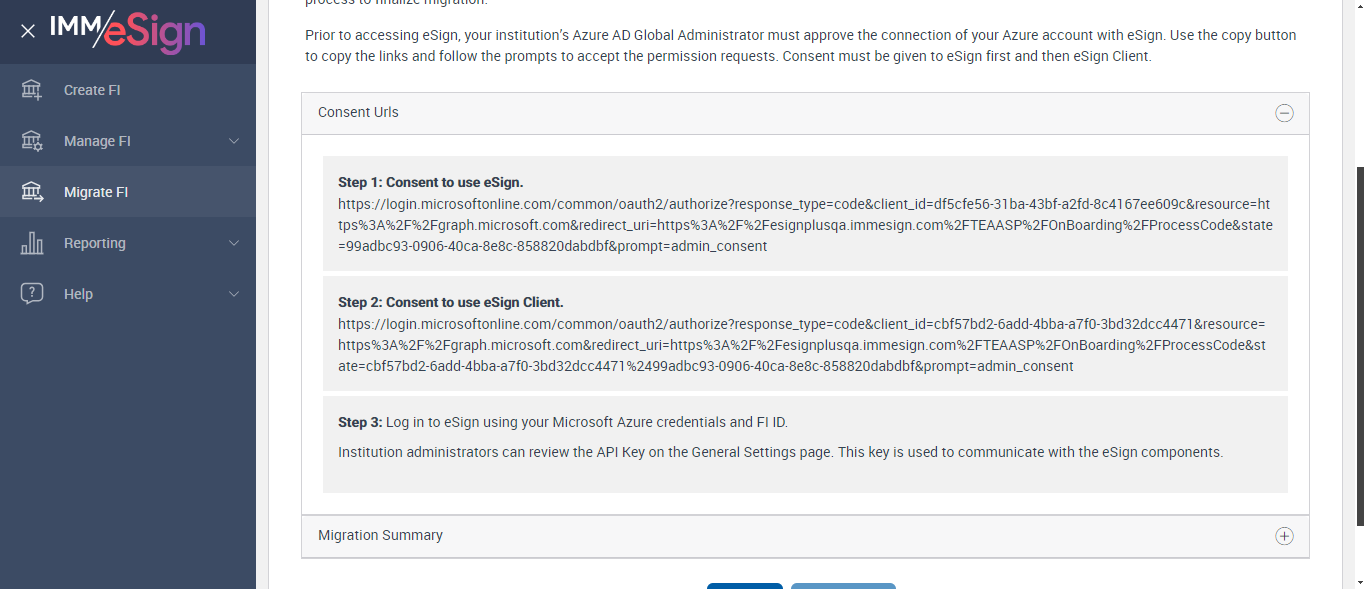Open the Reporting menu item
1366x589 pixels.
click(x=128, y=243)
